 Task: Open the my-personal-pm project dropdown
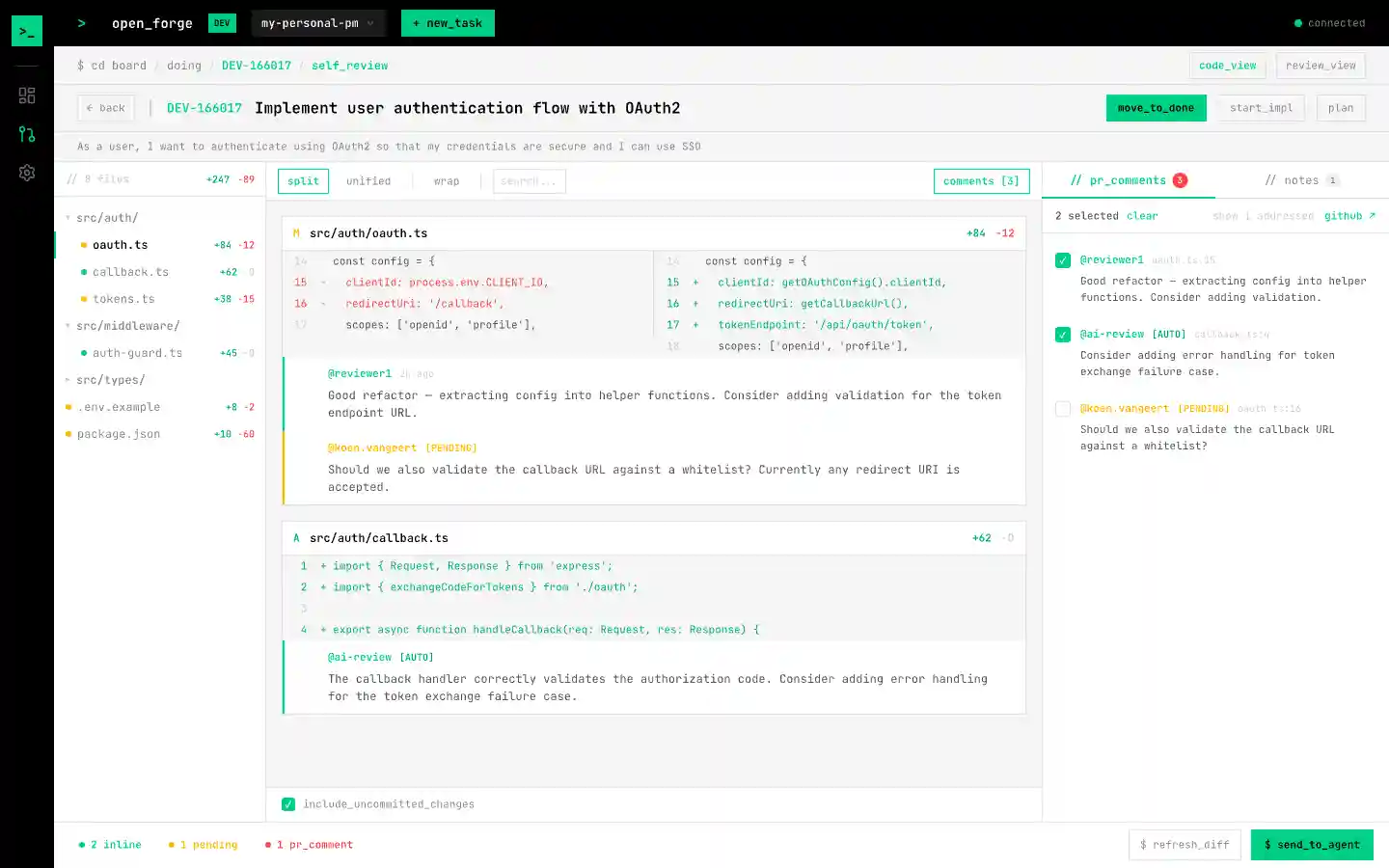pyautogui.click(x=318, y=22)
